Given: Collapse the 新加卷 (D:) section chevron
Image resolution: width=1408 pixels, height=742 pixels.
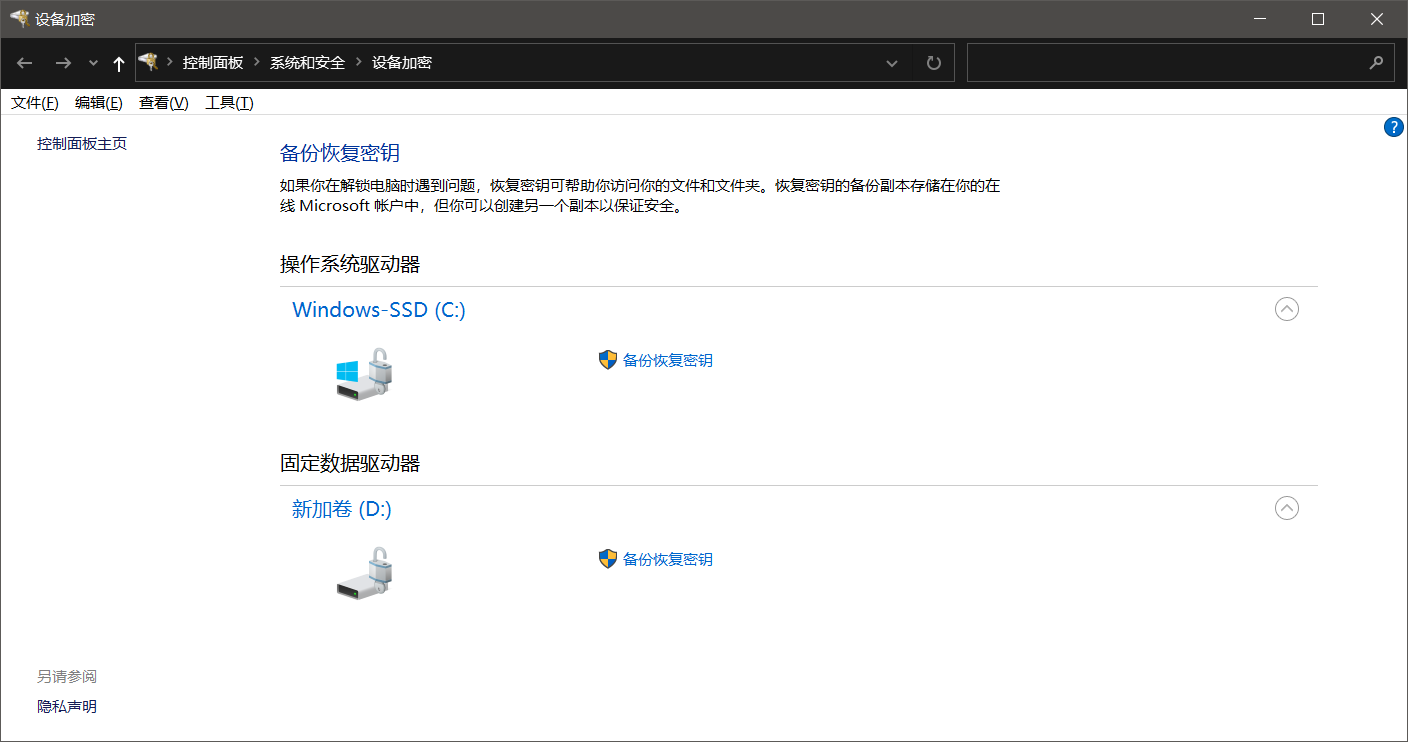Looking at the screenshot, I should (x=1287, y=508).
